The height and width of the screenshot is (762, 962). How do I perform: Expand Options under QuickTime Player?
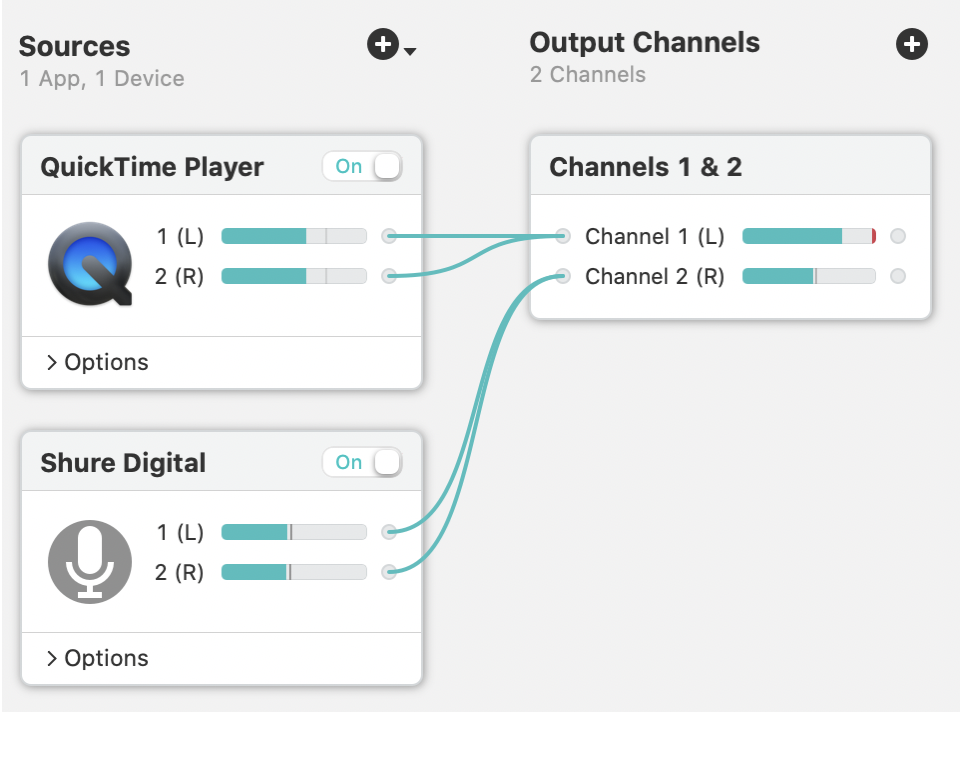(97, 362)
